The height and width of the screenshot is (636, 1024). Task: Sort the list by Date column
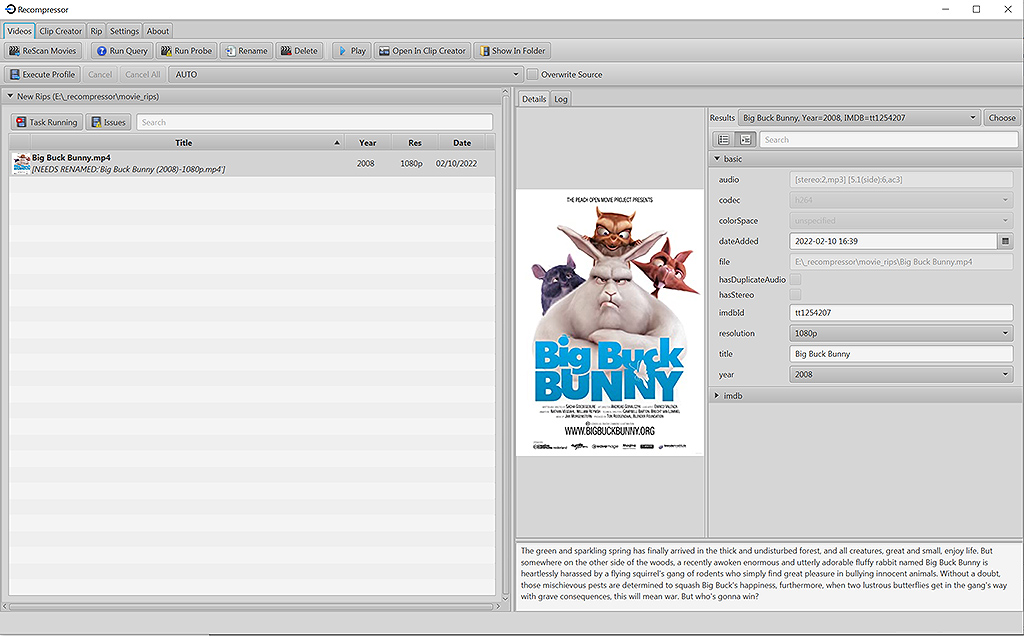coord(462,142)
